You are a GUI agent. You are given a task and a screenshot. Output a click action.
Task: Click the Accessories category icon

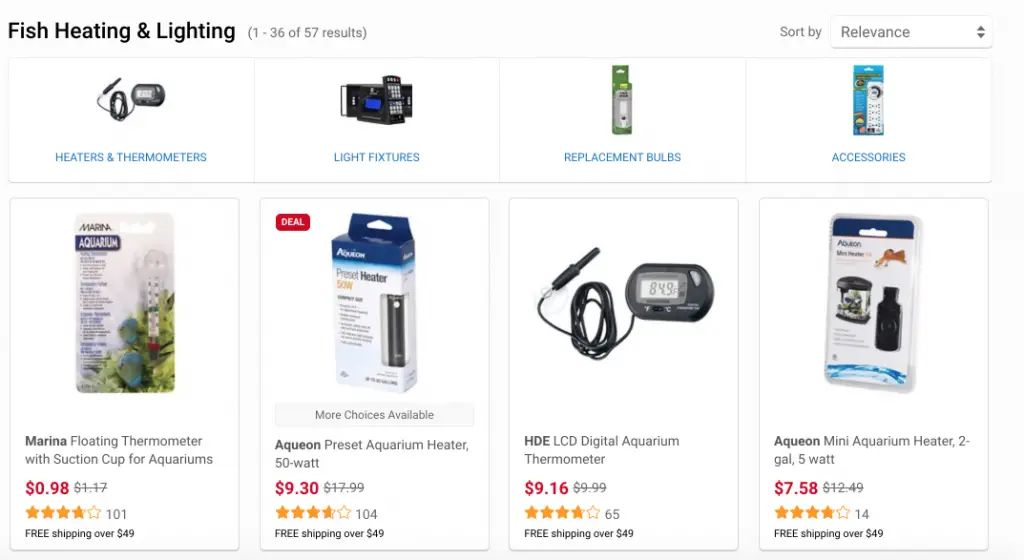click(x=868, y=100)
